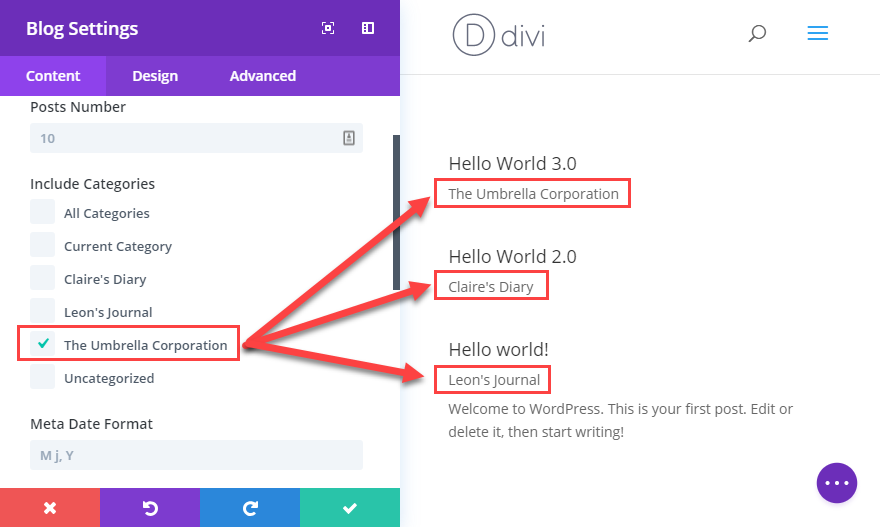880x527 pixels.
Task: Open the Hello World 3.0 post title
Action: [512, 163]
